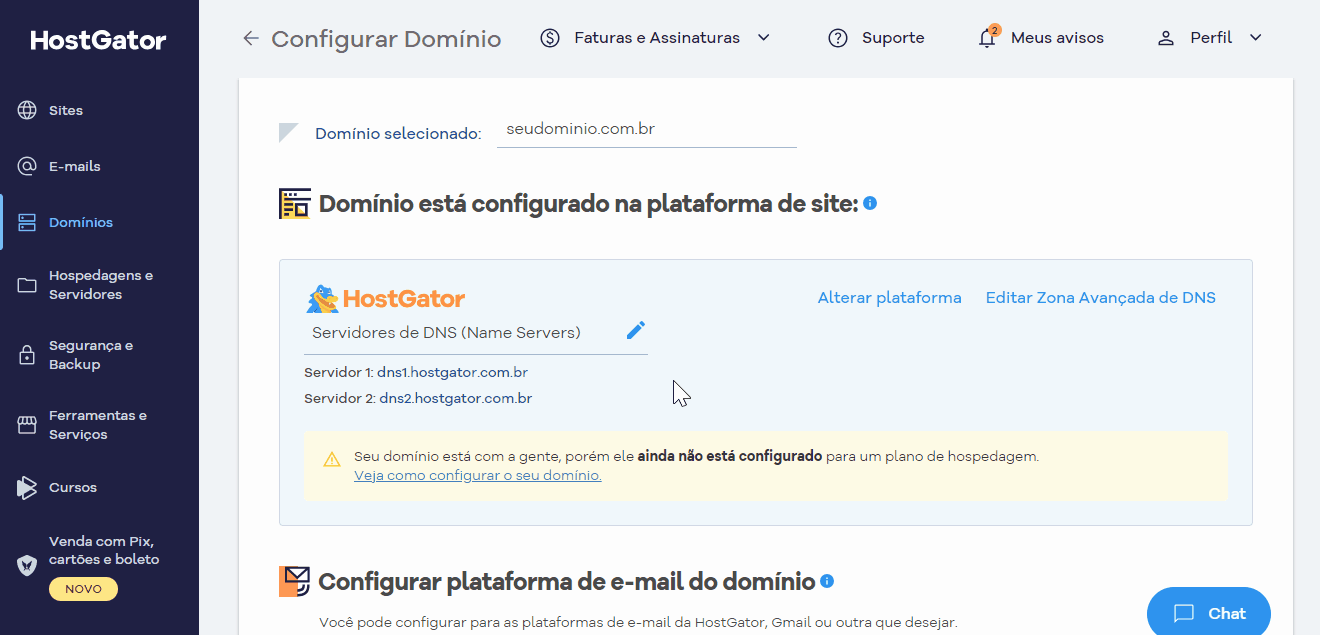Open notifications bell icon
1320x635 pixels.
[987, 38]
